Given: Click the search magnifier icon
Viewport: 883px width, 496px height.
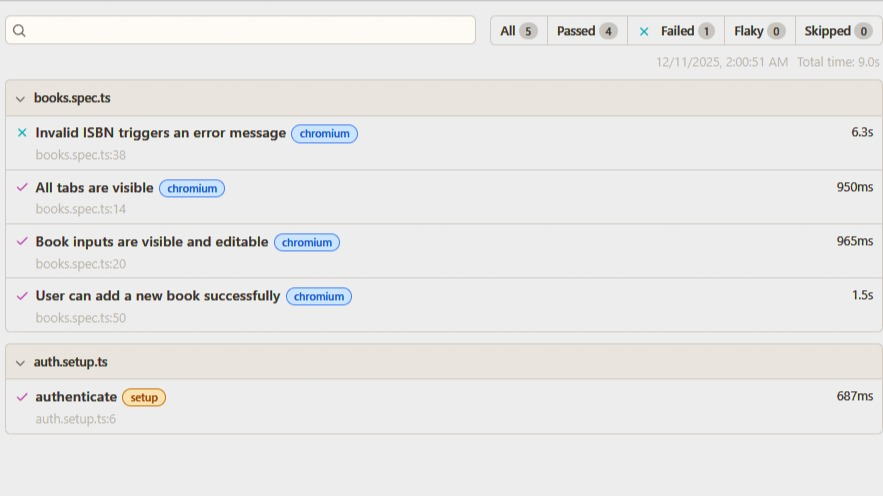Looking at the screenshot, I should coord(19,31).
